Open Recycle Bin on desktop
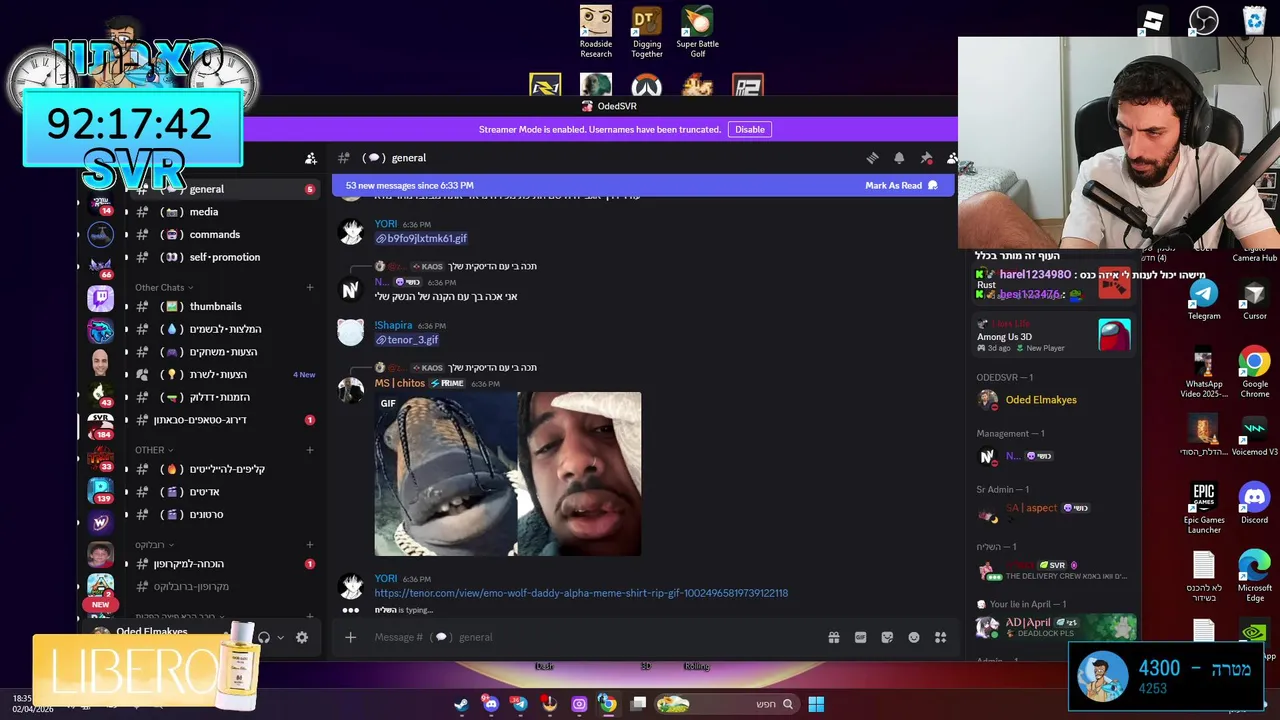The image size is (1280, 720). click(1255, 20)
